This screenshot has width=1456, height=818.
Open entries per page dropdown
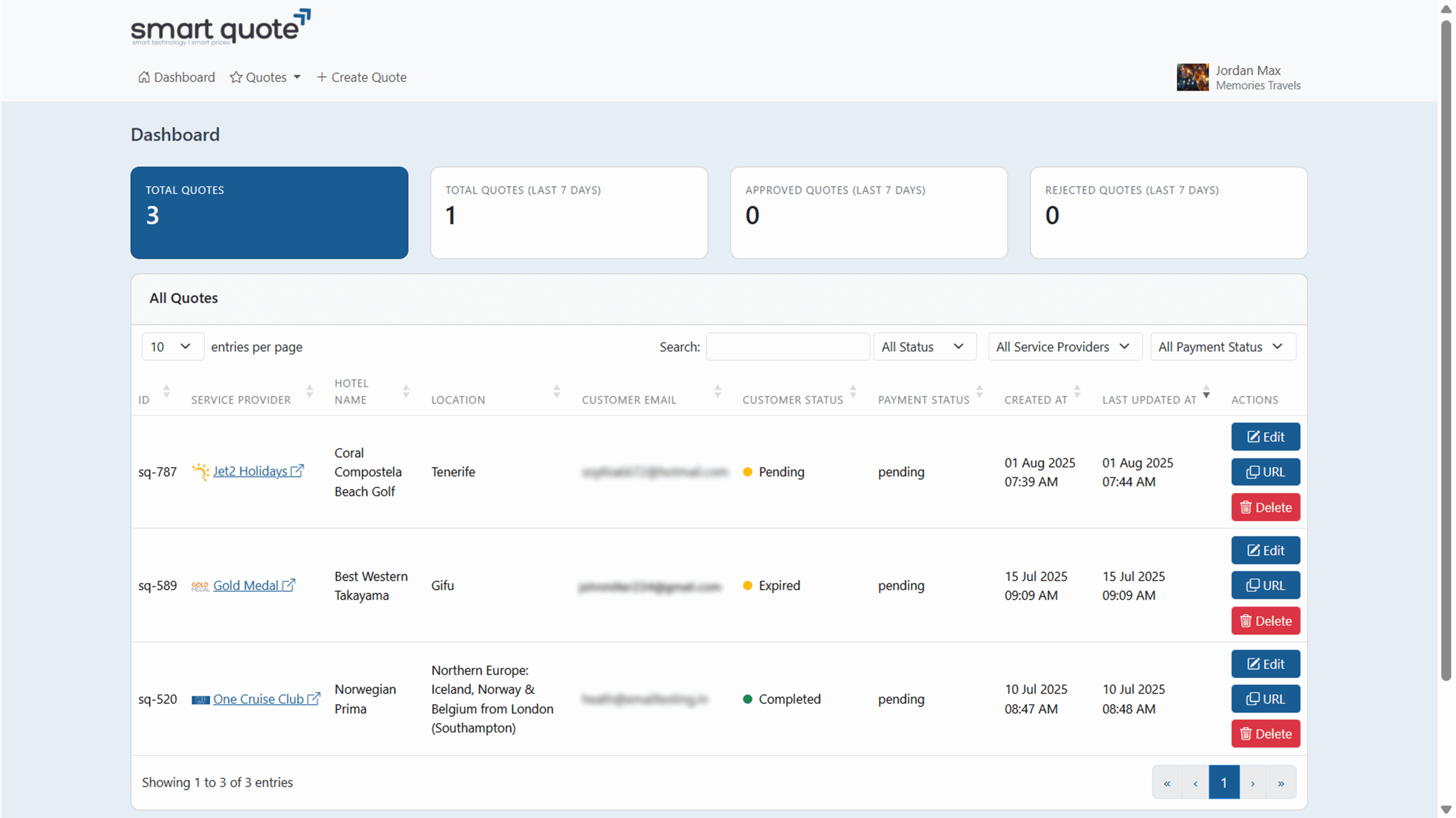coord(172,346)
